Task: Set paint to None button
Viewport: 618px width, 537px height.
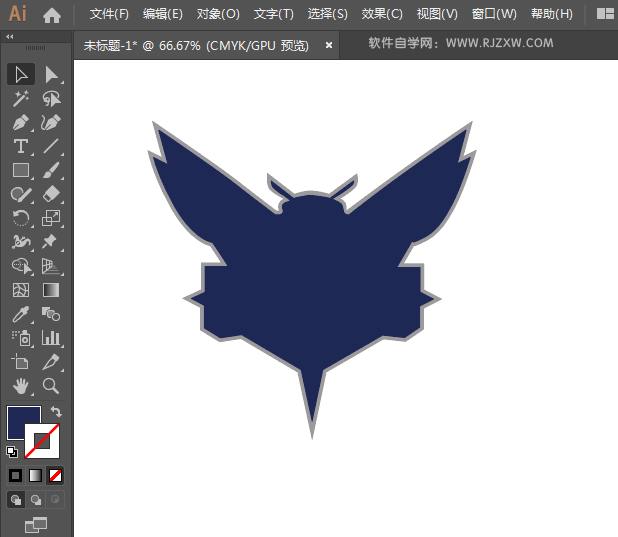Action: (x=55, y=475)
